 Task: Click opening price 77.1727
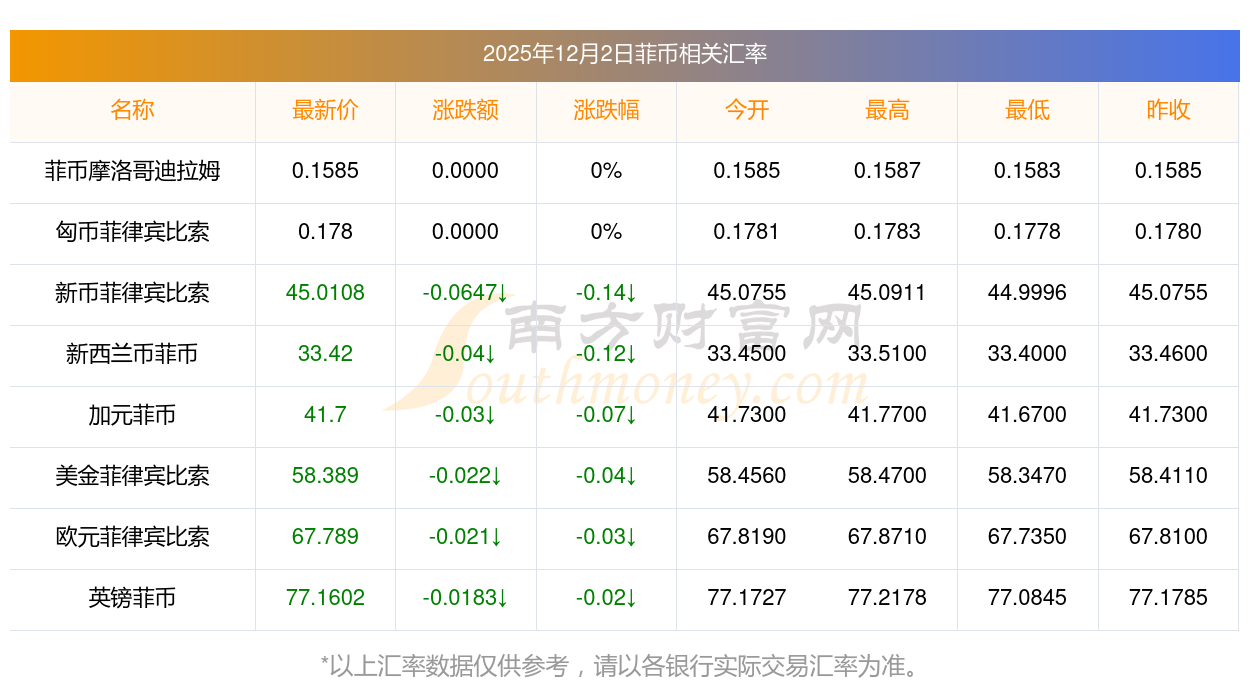(x=747, y=598)
